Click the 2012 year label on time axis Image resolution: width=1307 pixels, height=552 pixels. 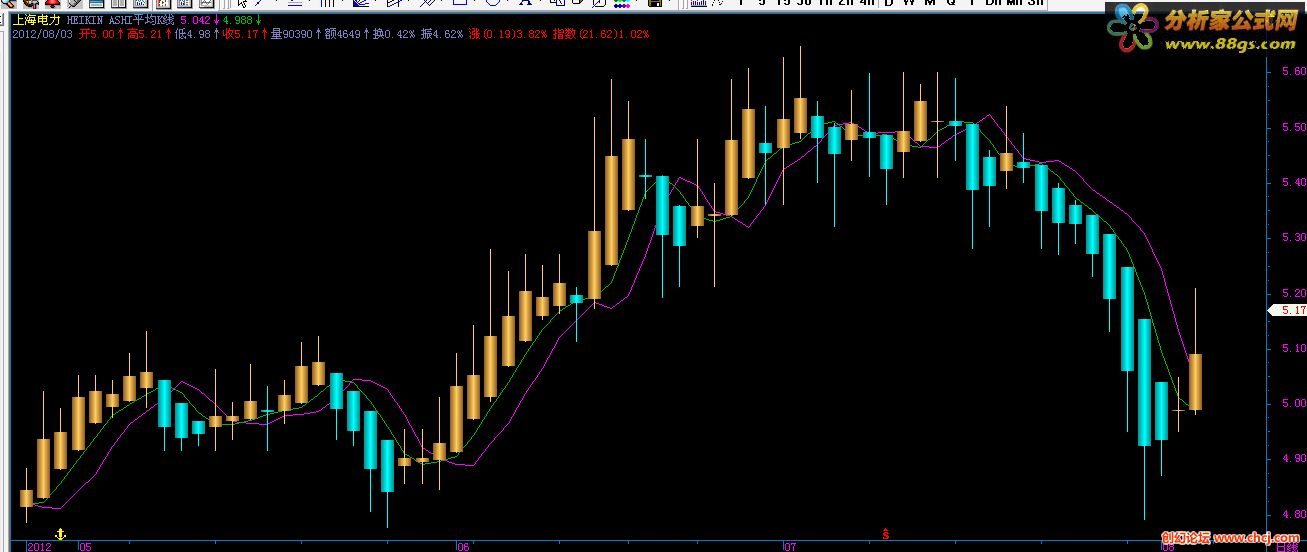(x=38, y=547)
